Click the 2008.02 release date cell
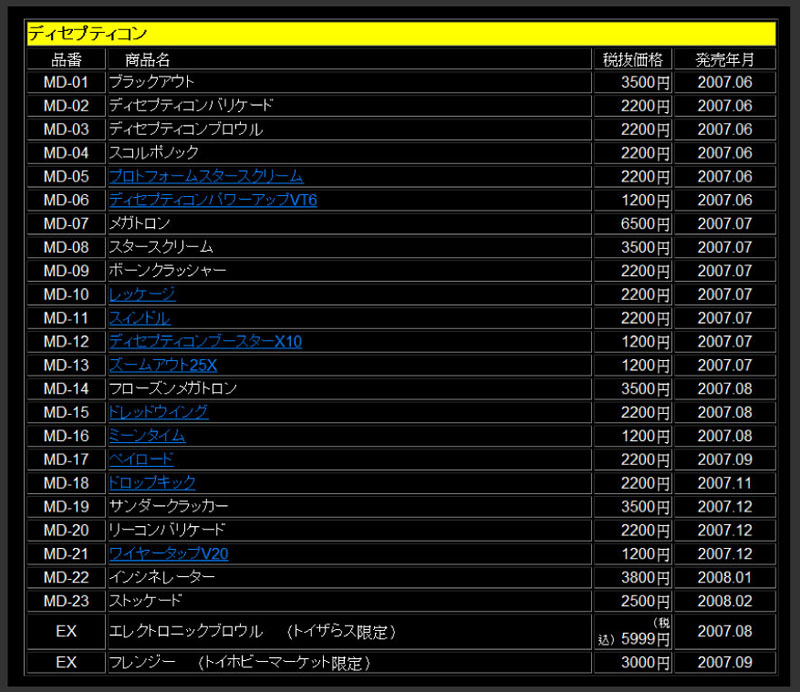 [x=725, y=601]
